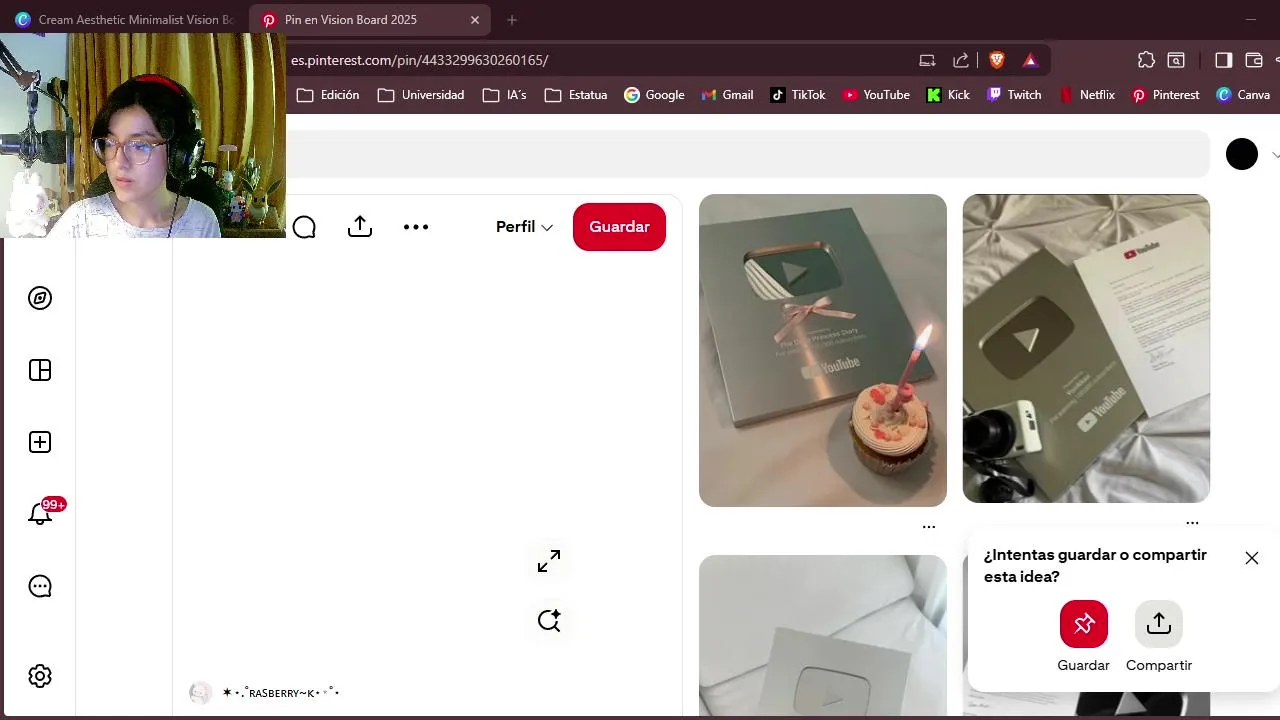
Task: Click the share page icon in address bar
Action: coord(961,60)
